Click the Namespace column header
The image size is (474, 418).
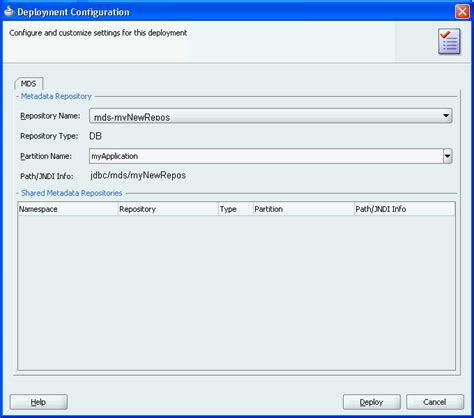(x=68, y=209)
